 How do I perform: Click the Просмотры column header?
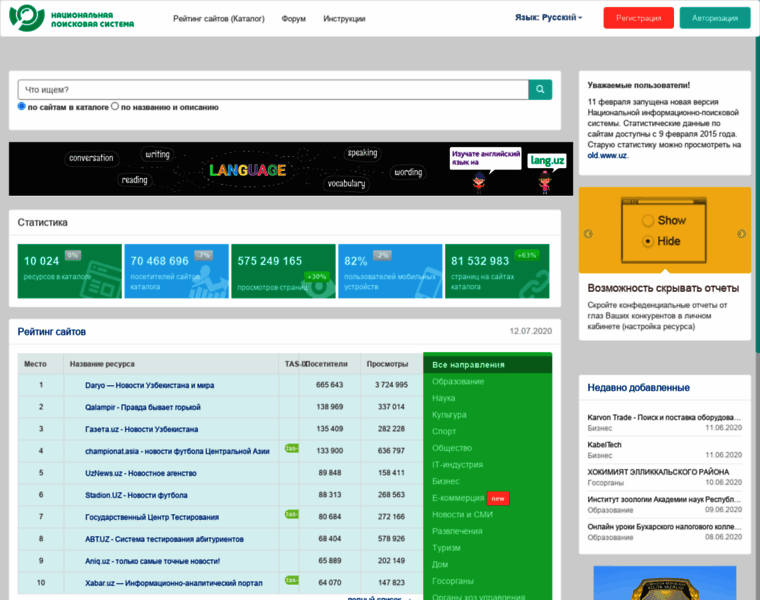[387, 364]
